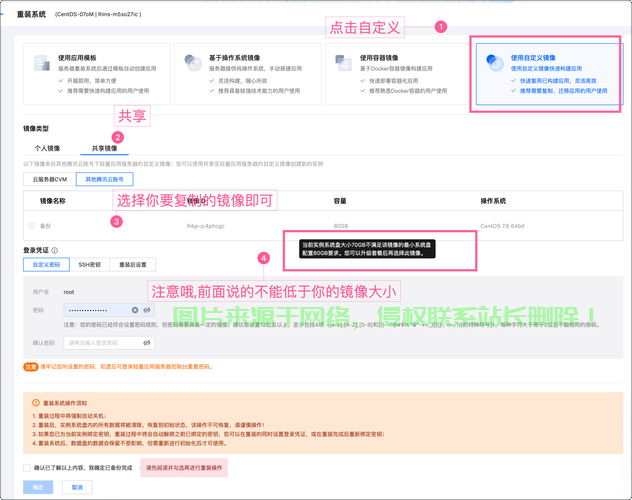Select the 使用应用模板 card title

point(77,58)
